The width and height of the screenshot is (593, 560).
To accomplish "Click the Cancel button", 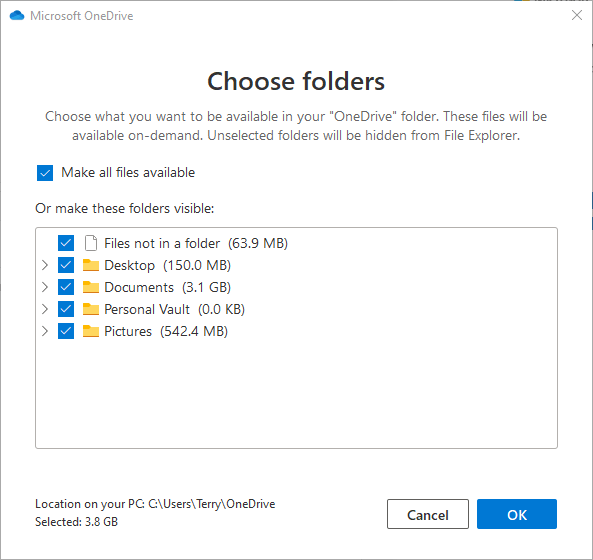I will click(x=428, y=514).
